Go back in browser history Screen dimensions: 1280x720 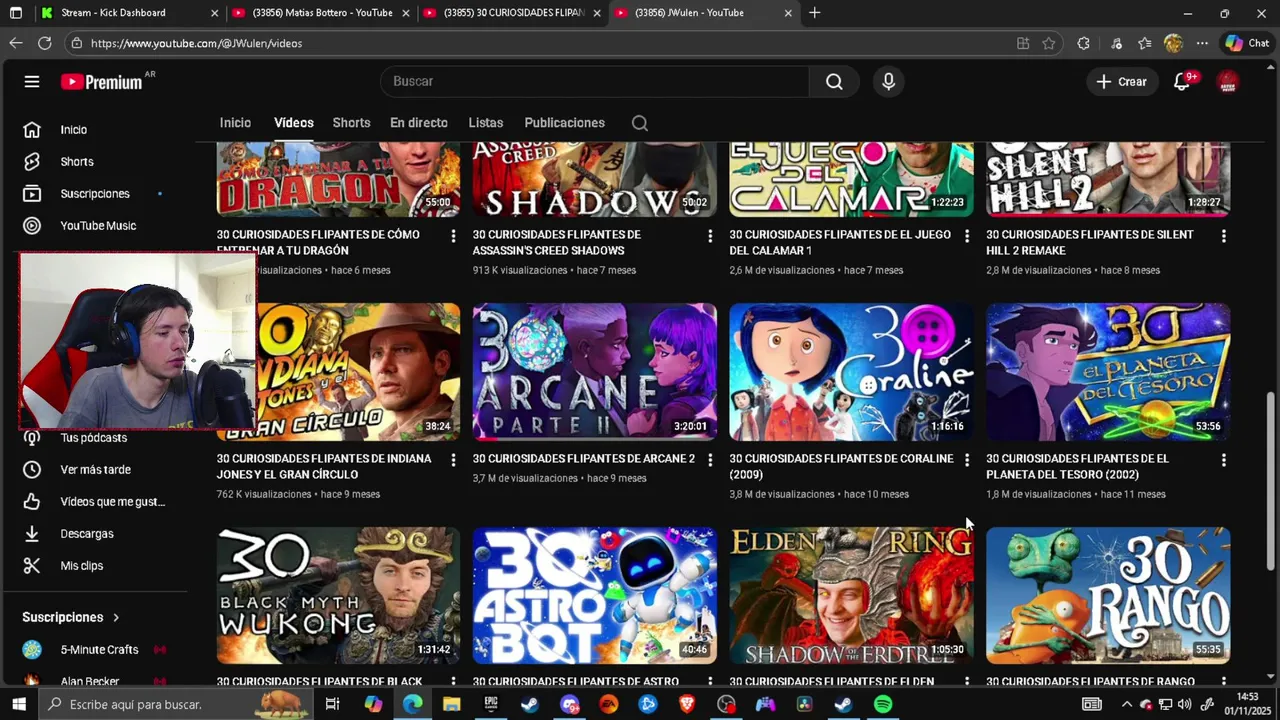(15, 44)
